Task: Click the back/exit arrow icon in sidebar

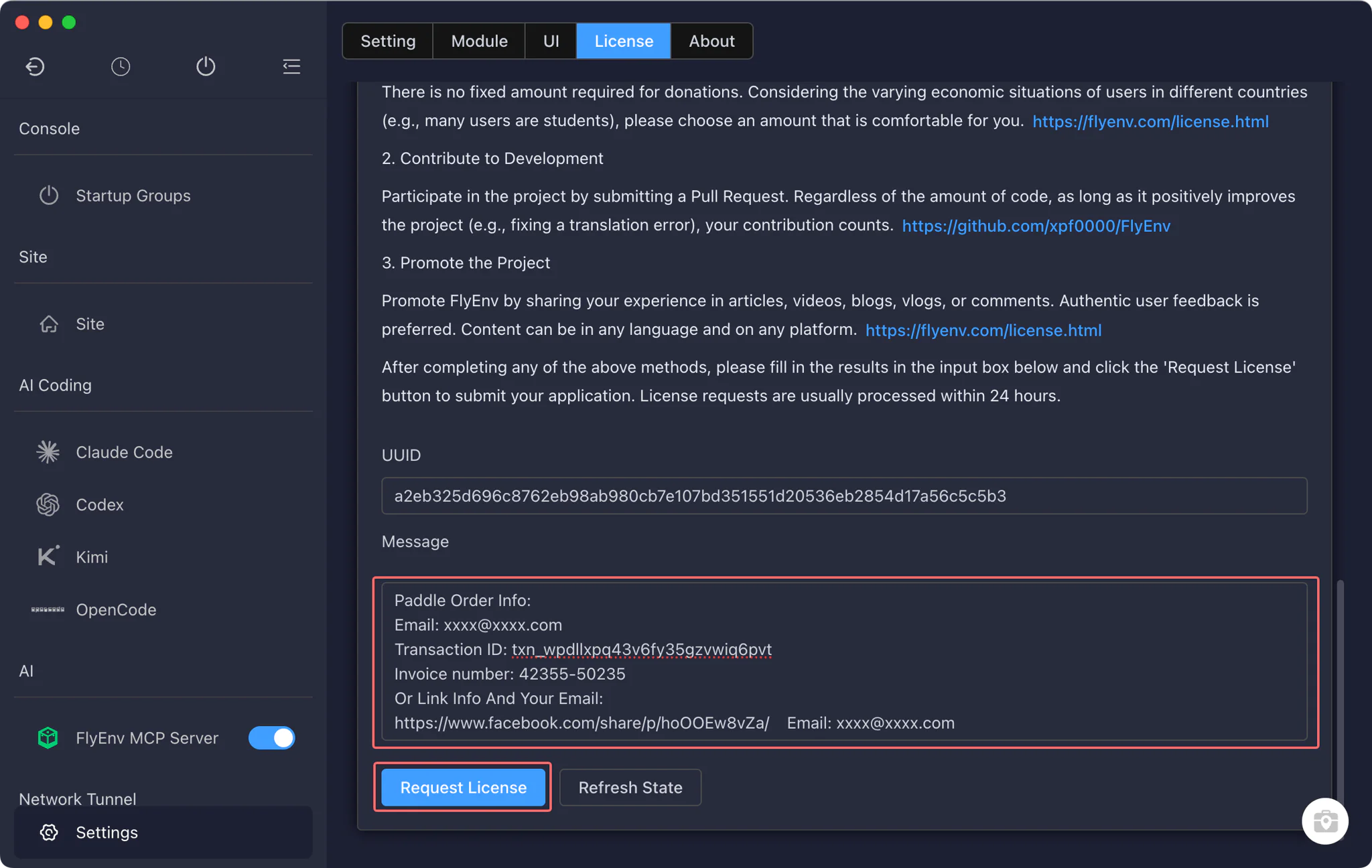Action: click(x=35, y=66)
